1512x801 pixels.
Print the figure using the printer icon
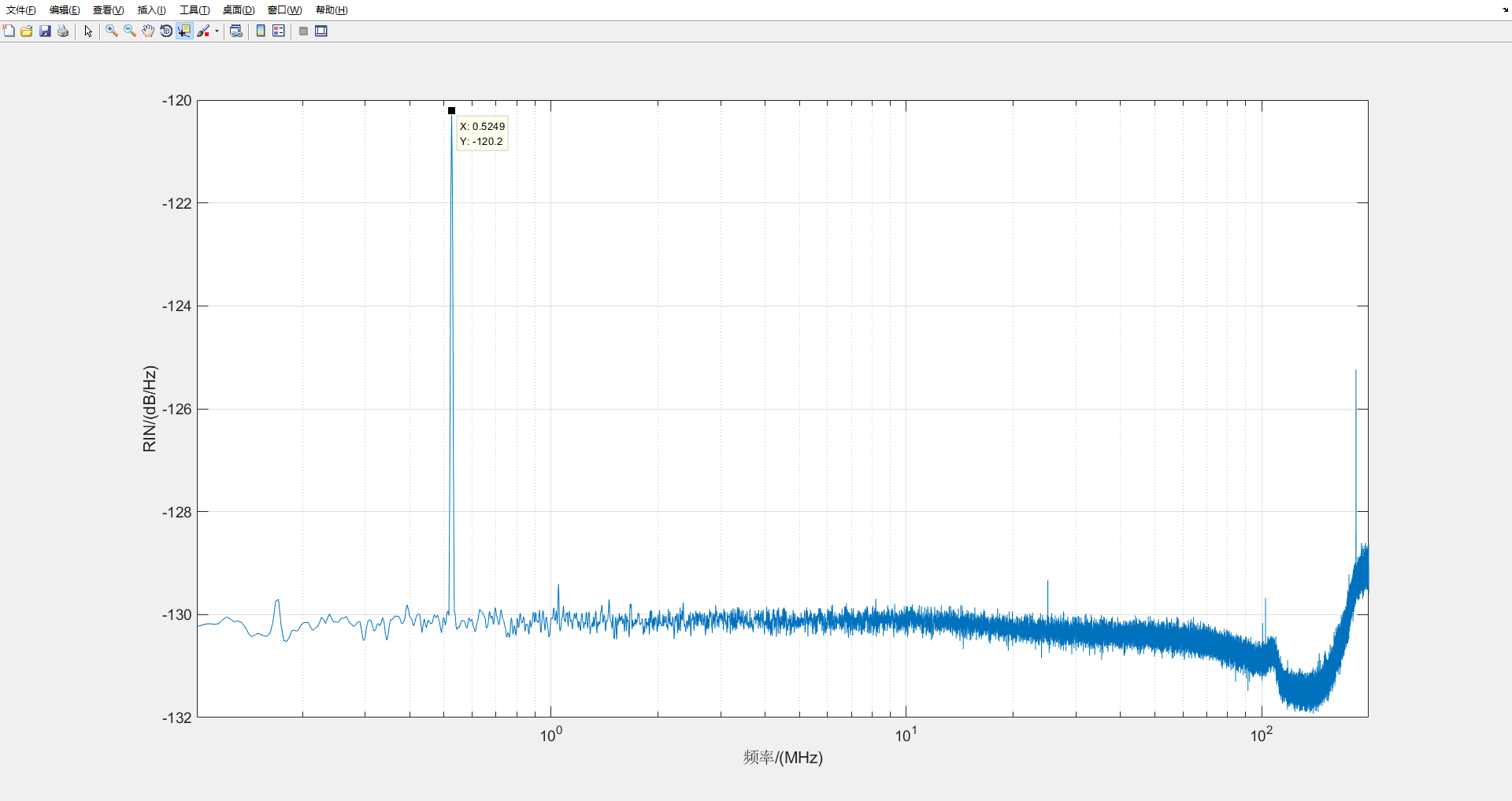[x=63, y=31]
